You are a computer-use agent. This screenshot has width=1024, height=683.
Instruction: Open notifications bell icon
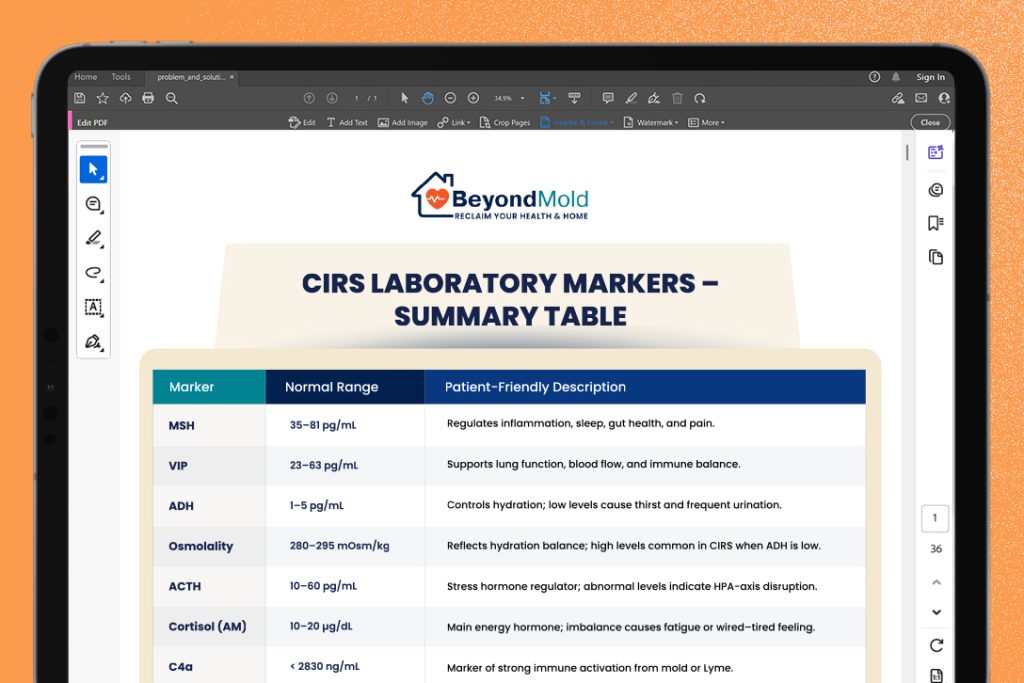896,76
